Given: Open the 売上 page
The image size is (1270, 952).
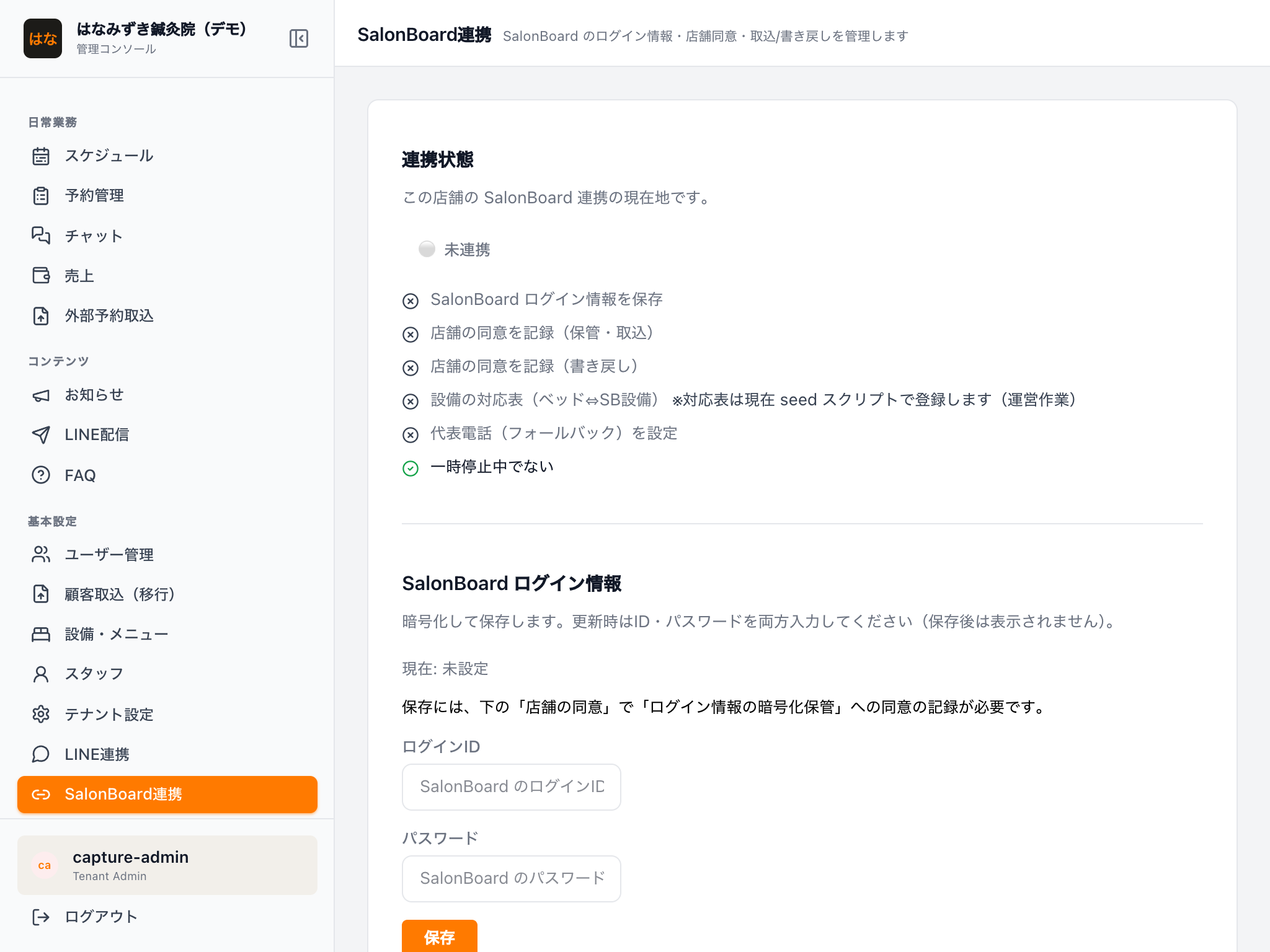Looking at the screenshot, I should (x=167, y=275).
